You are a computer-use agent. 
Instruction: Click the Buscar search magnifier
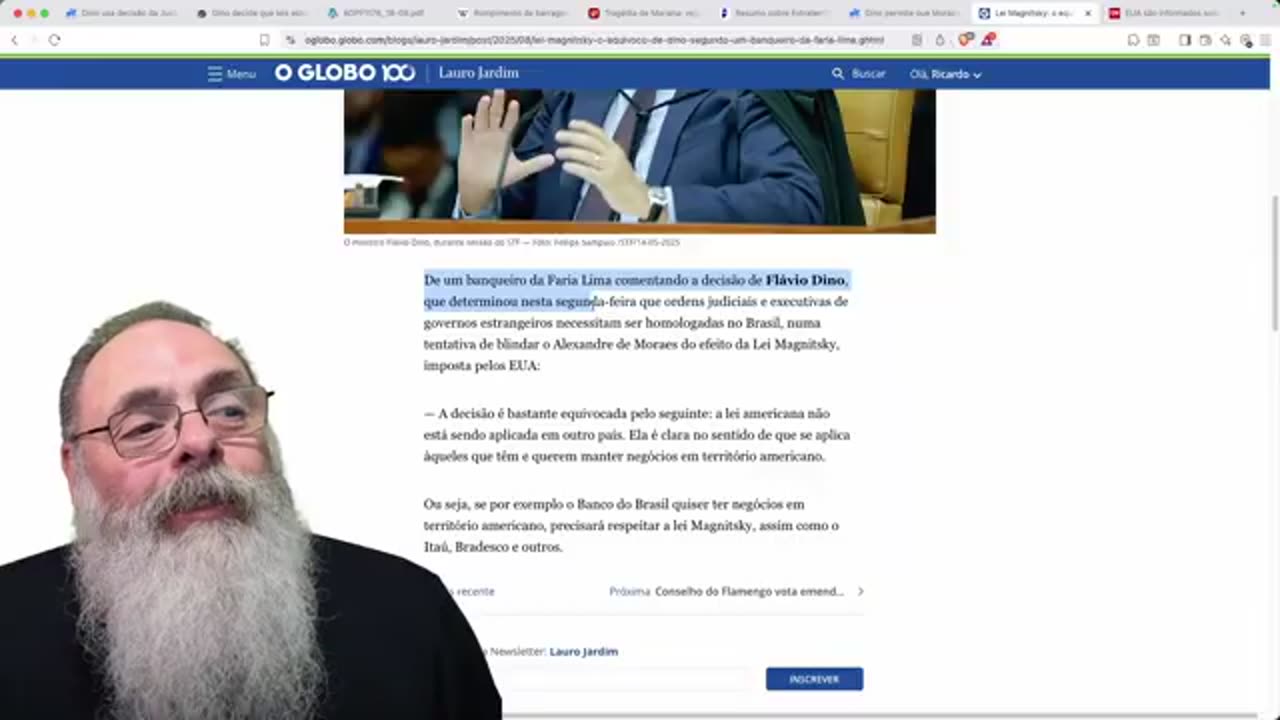point(838,74)
